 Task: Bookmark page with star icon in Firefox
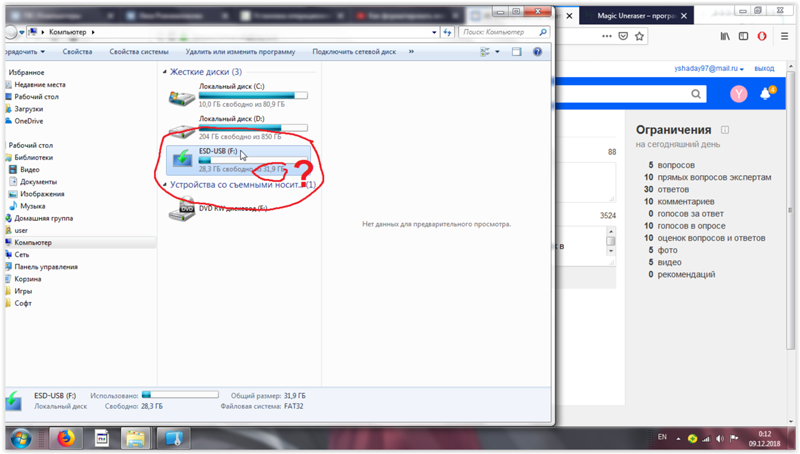[x=639, y=36]
